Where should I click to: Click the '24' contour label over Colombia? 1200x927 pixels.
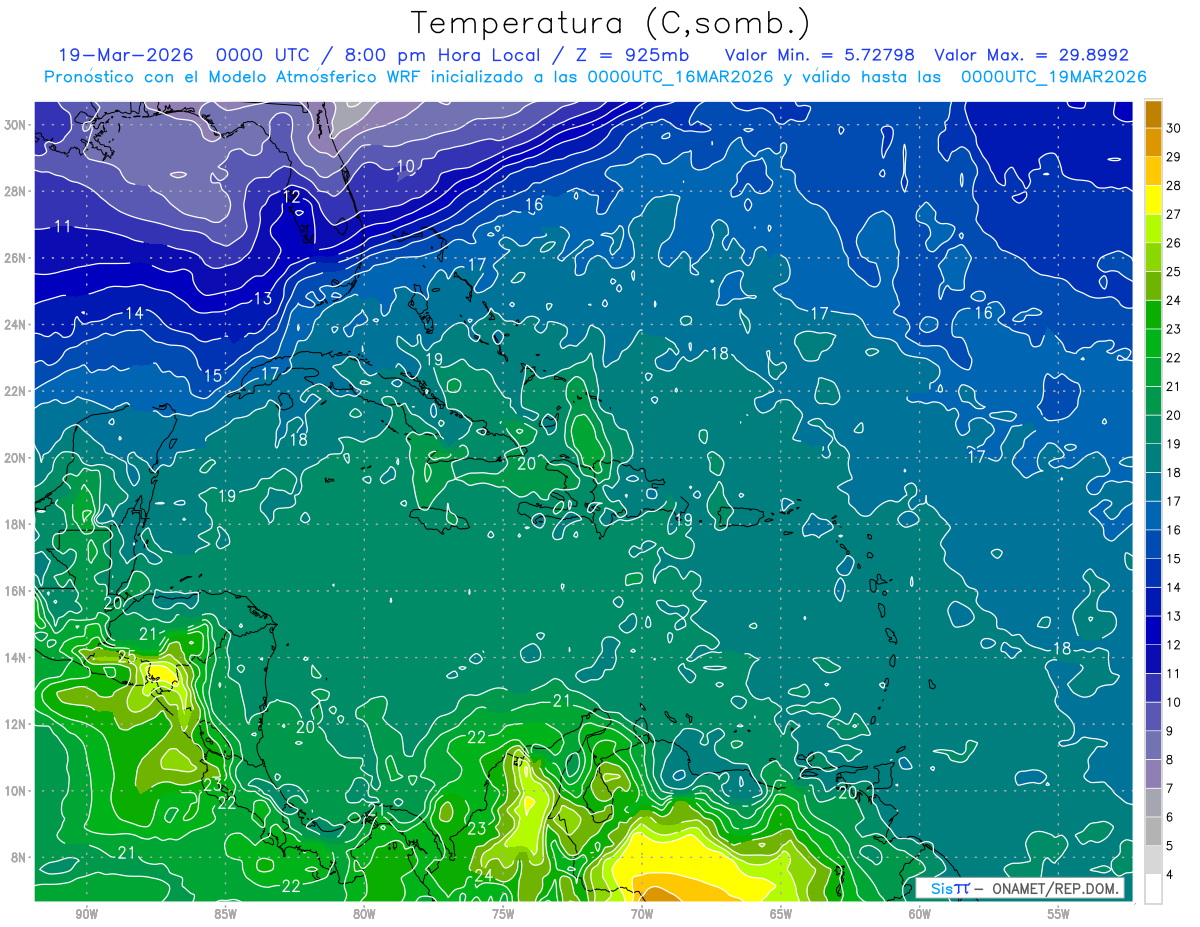[x=483, y=875]
